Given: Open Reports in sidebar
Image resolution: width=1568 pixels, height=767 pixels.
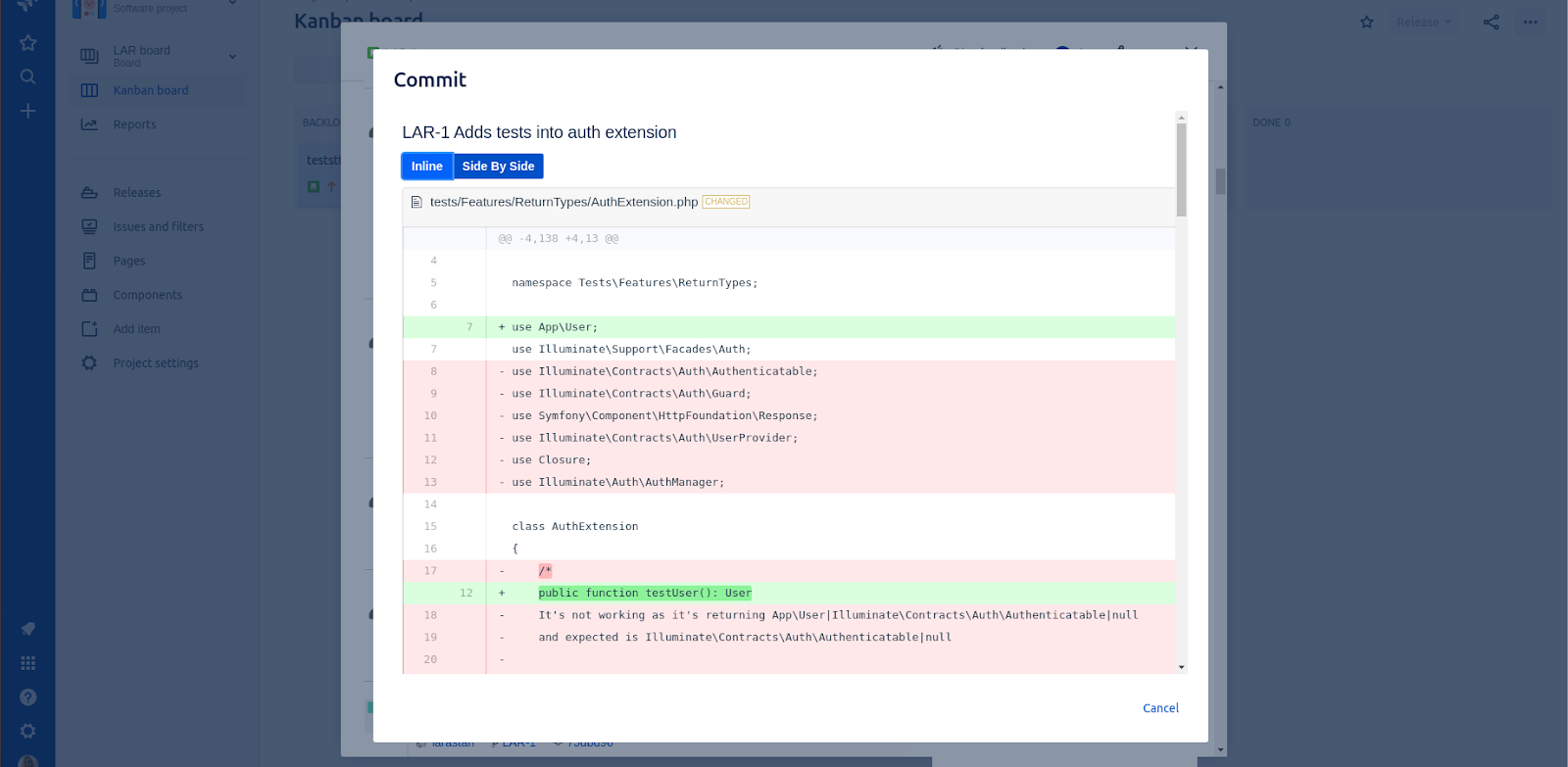Looking at the screenshot, I should [134, 124].
